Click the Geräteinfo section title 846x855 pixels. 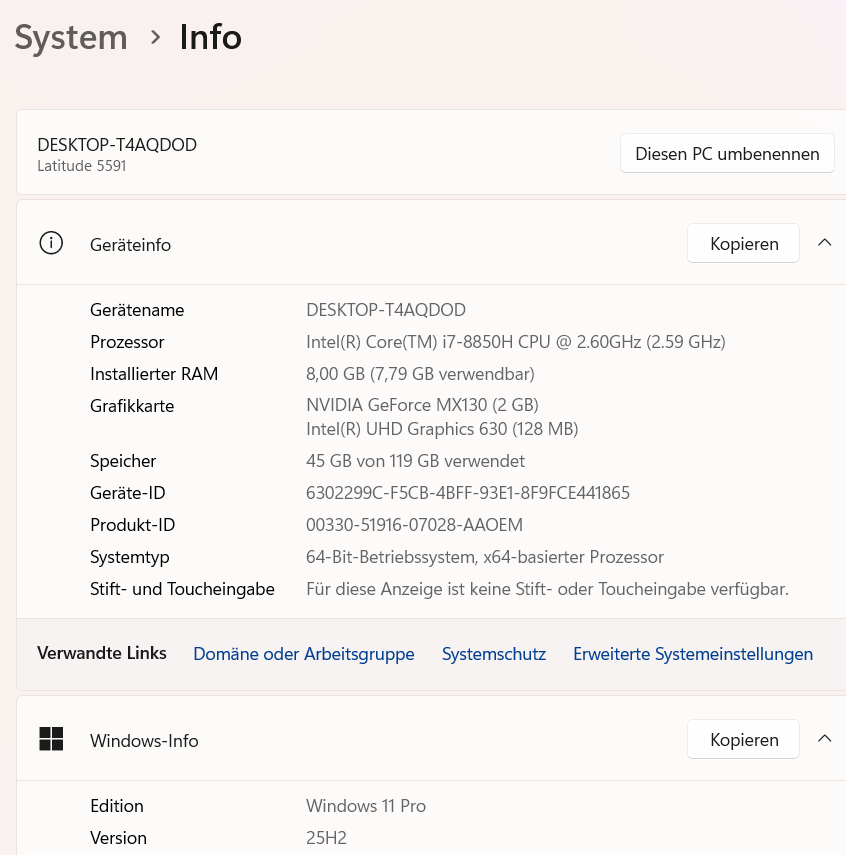point(130,245)
